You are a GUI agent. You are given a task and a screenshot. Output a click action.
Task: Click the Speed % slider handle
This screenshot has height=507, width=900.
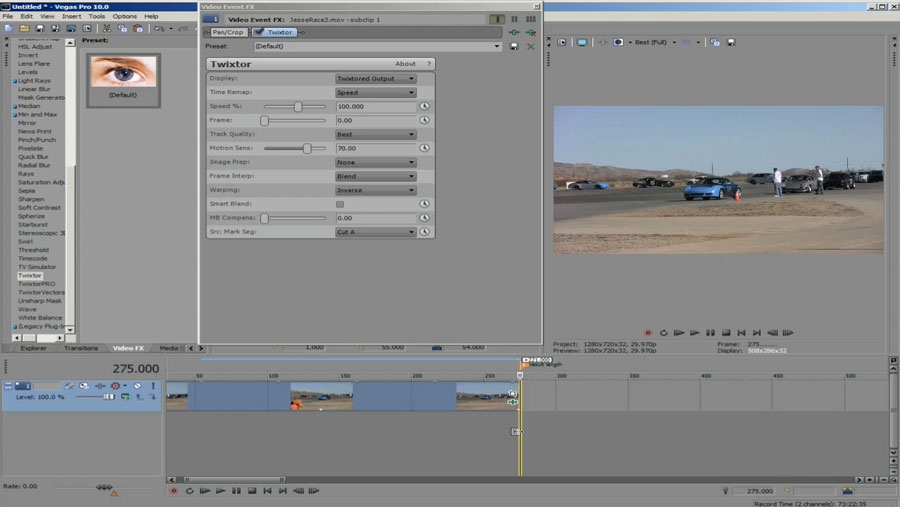pos(298,106)
